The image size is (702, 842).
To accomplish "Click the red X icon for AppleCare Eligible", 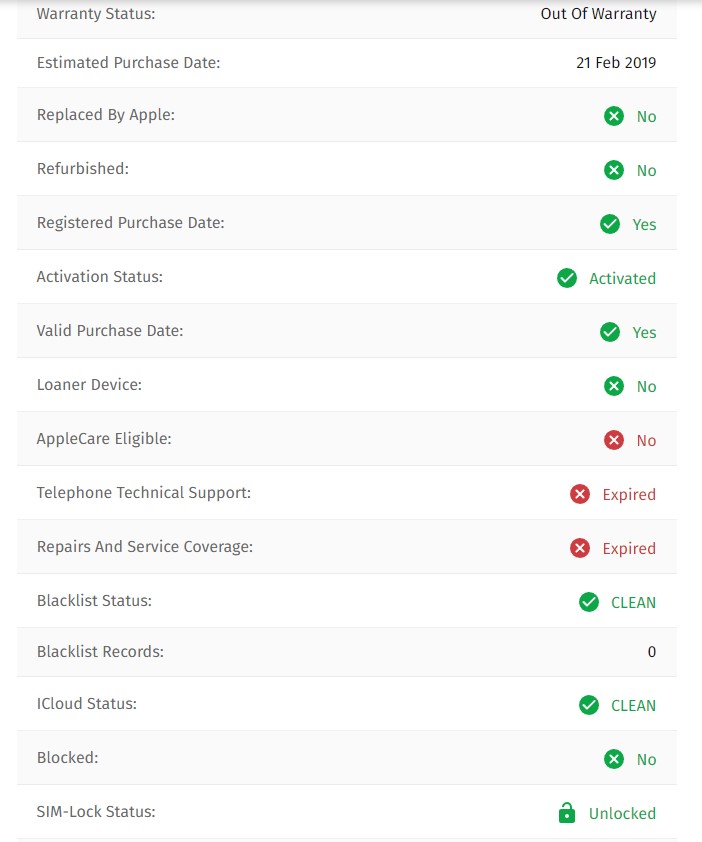I will click(x=613, y=440).
